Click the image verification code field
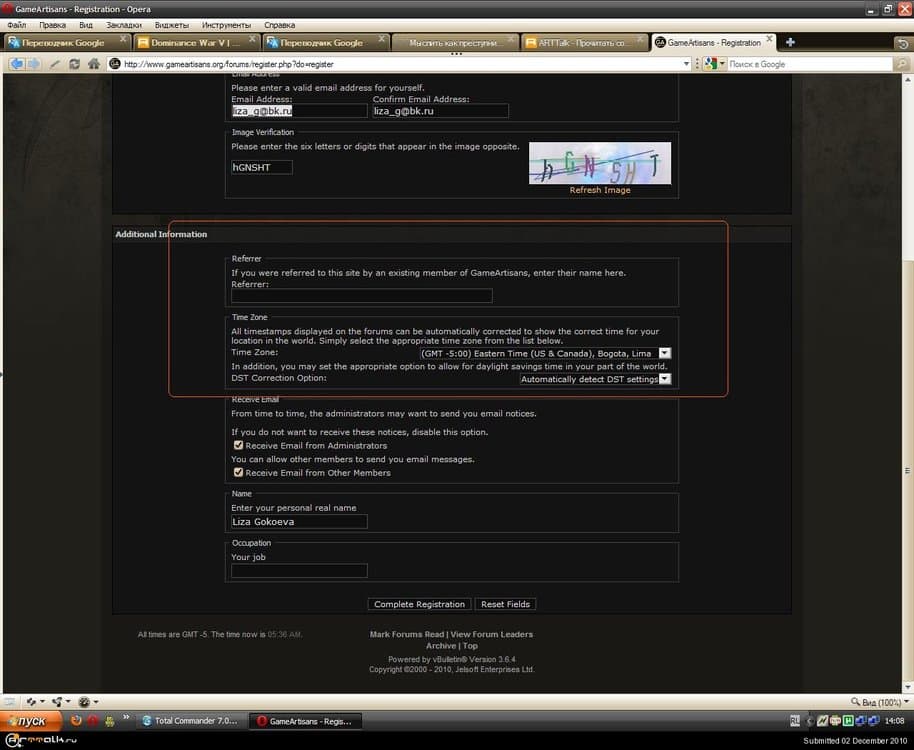Image resolution: width=914 pixels, height=750 pixels. (x=262, y=167)
